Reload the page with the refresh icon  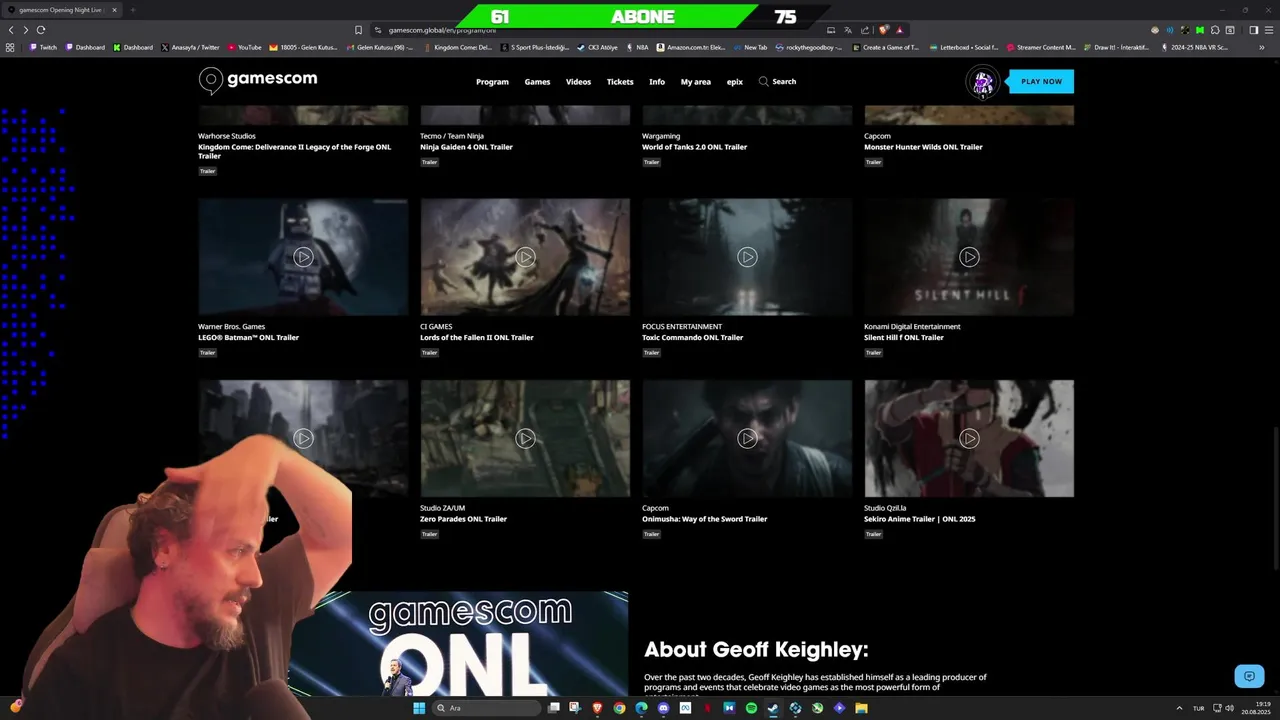click(41, 30)
